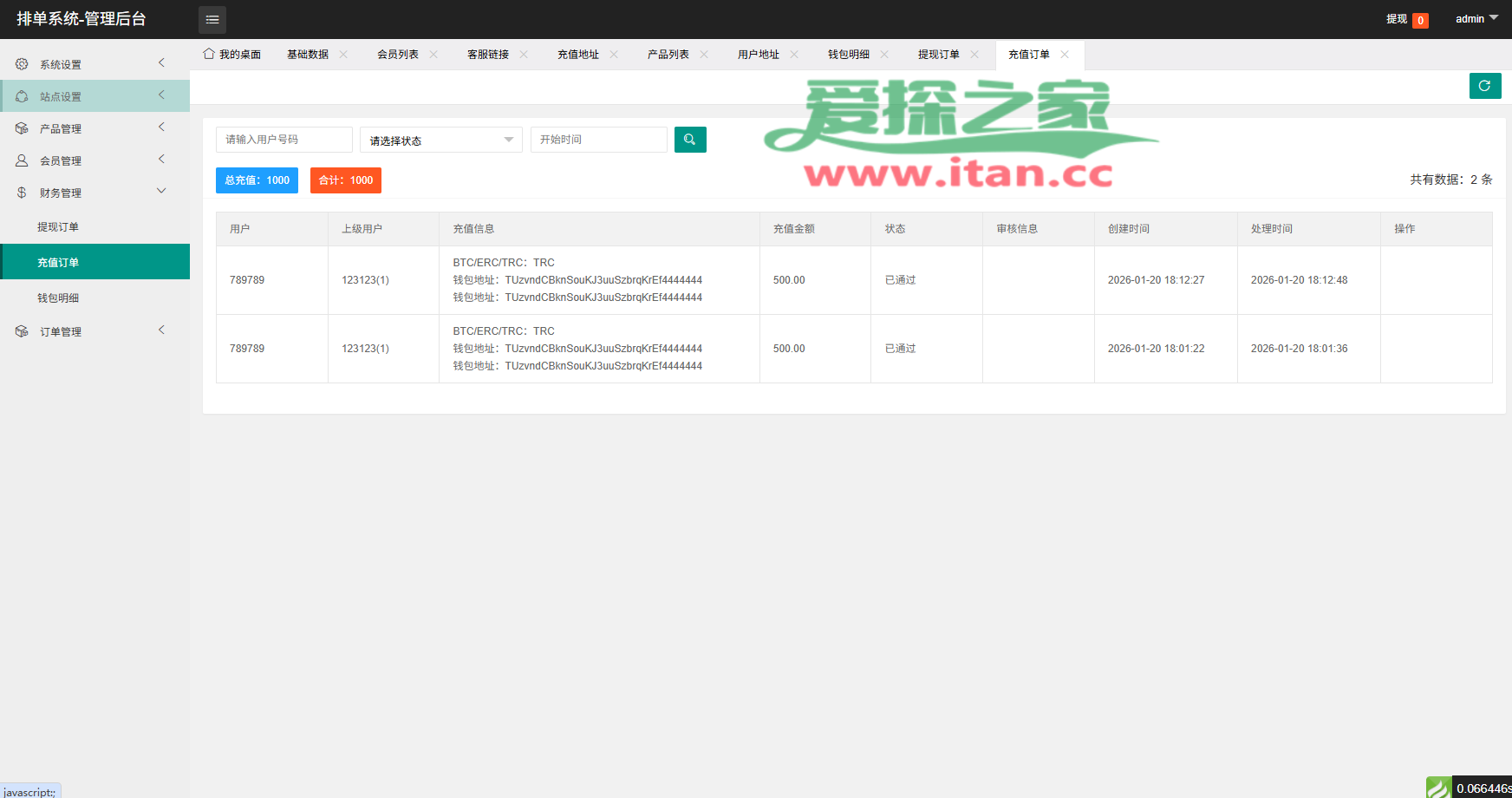This screenshot has width=1512, height=798.
Task: Click the hamburger menu toggle icon
Action: coord(212,20)
